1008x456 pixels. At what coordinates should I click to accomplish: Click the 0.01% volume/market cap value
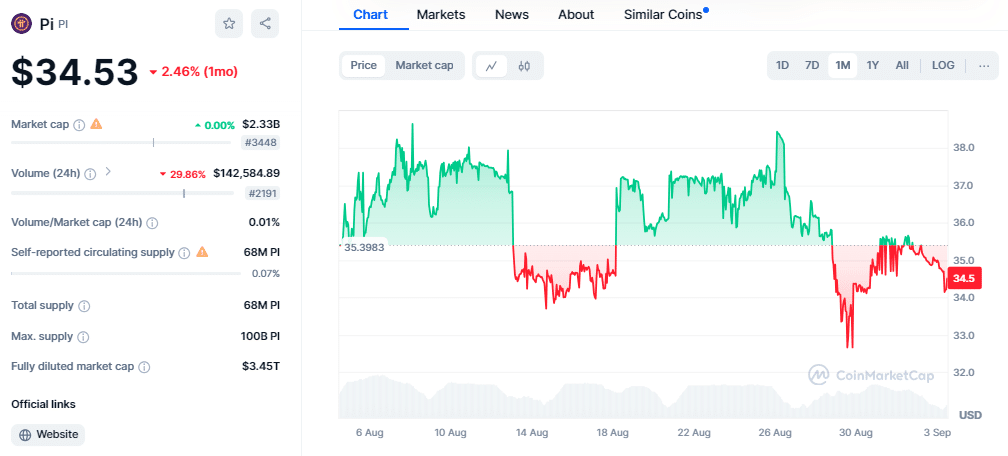pos(264,223)
